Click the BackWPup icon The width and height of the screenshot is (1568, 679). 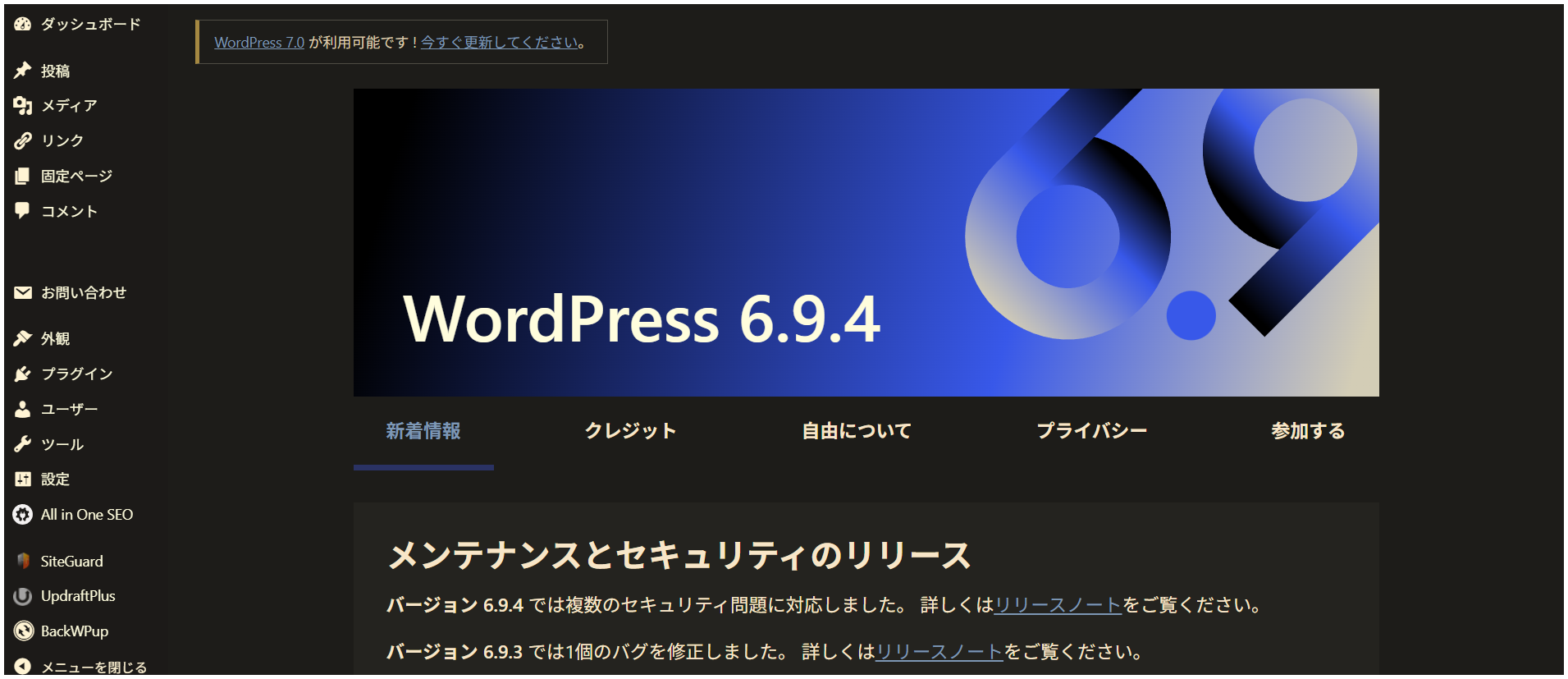click(23, 631)
